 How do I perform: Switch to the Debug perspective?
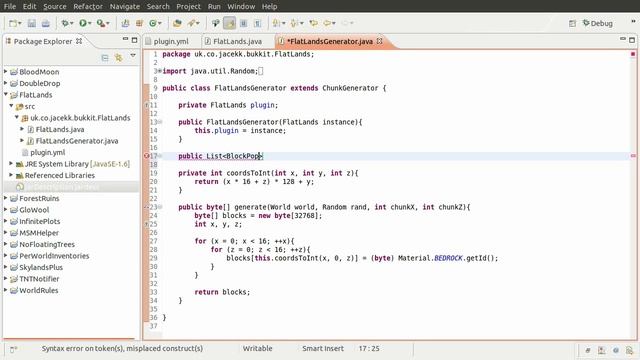(x=598, y=24)
